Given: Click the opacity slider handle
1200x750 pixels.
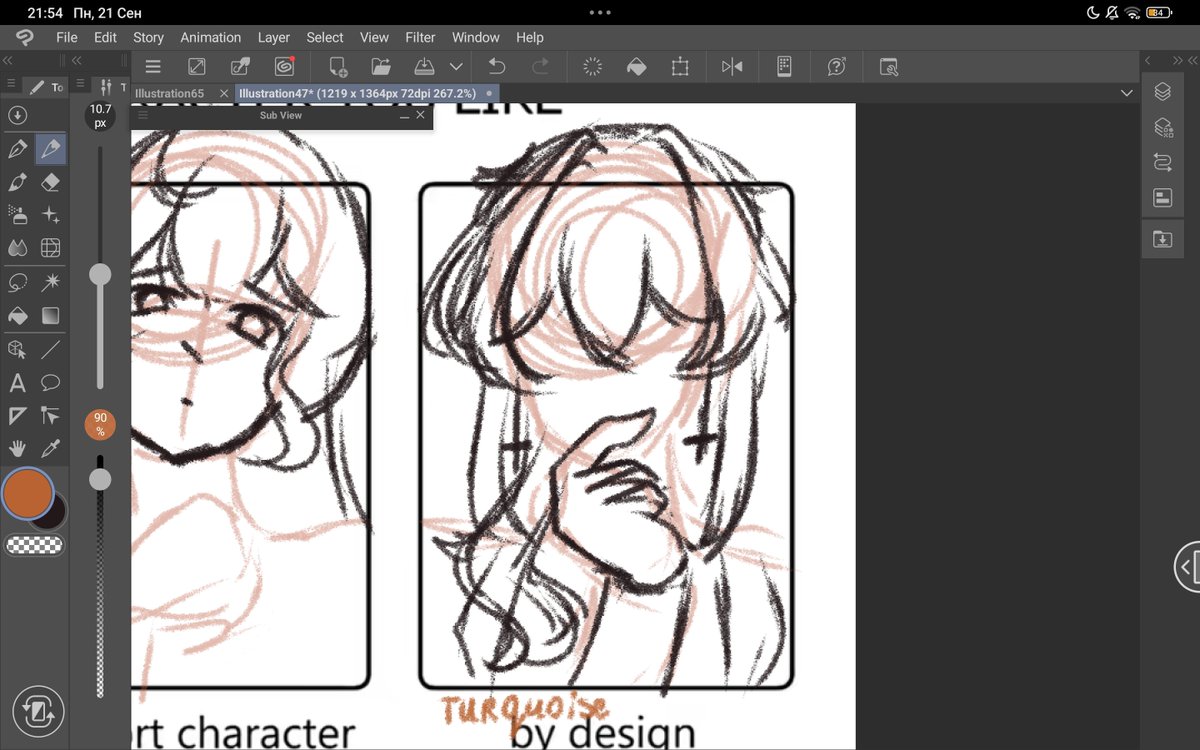Looking at the screenshot, I should (100, 479).
